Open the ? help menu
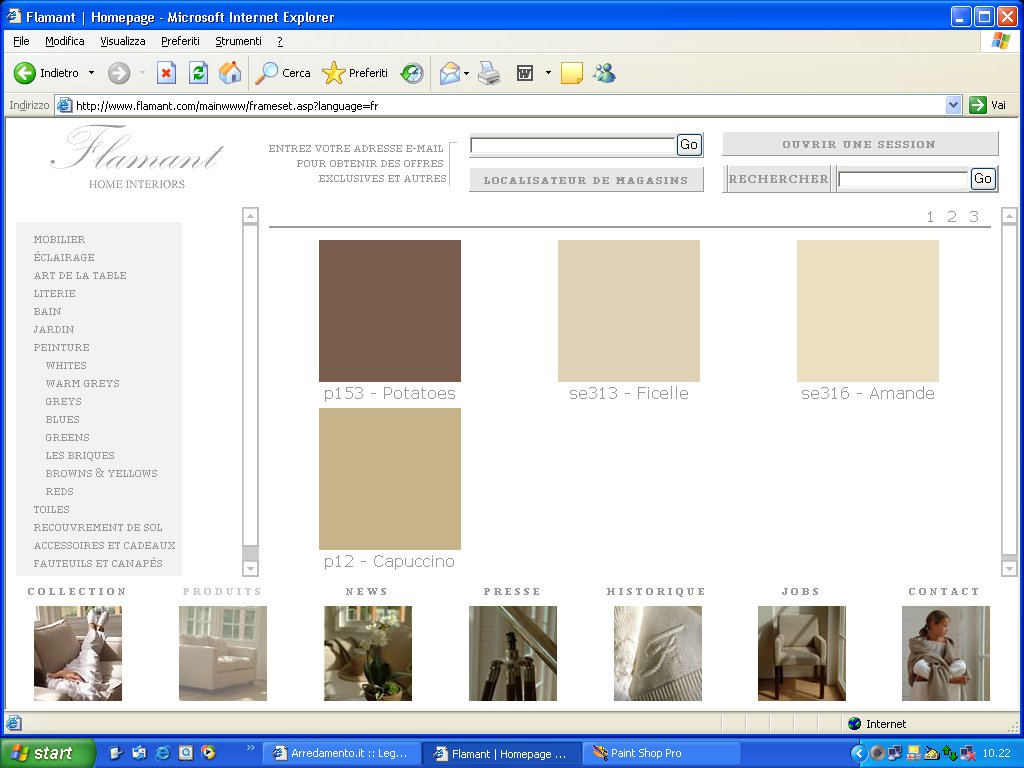Viewport: 1024px width, 768px height. 280,41
